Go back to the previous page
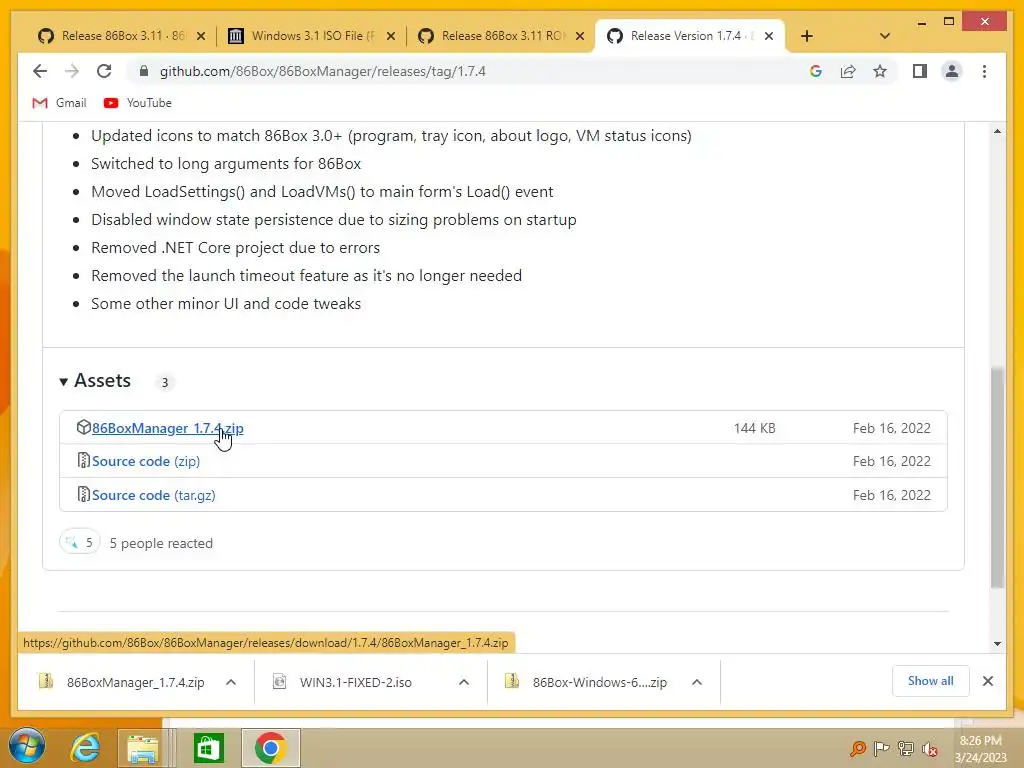1024x768 pixels. (40, 71)
